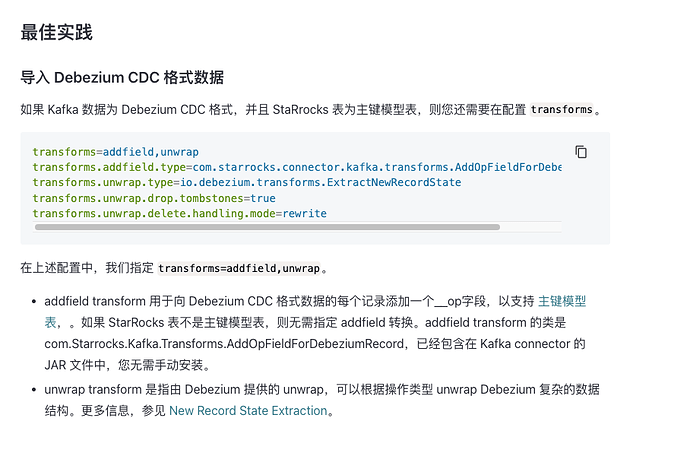
Task: Click the unwrap transform bullet text
Action: pyautogui.click(x=322, y=400)
